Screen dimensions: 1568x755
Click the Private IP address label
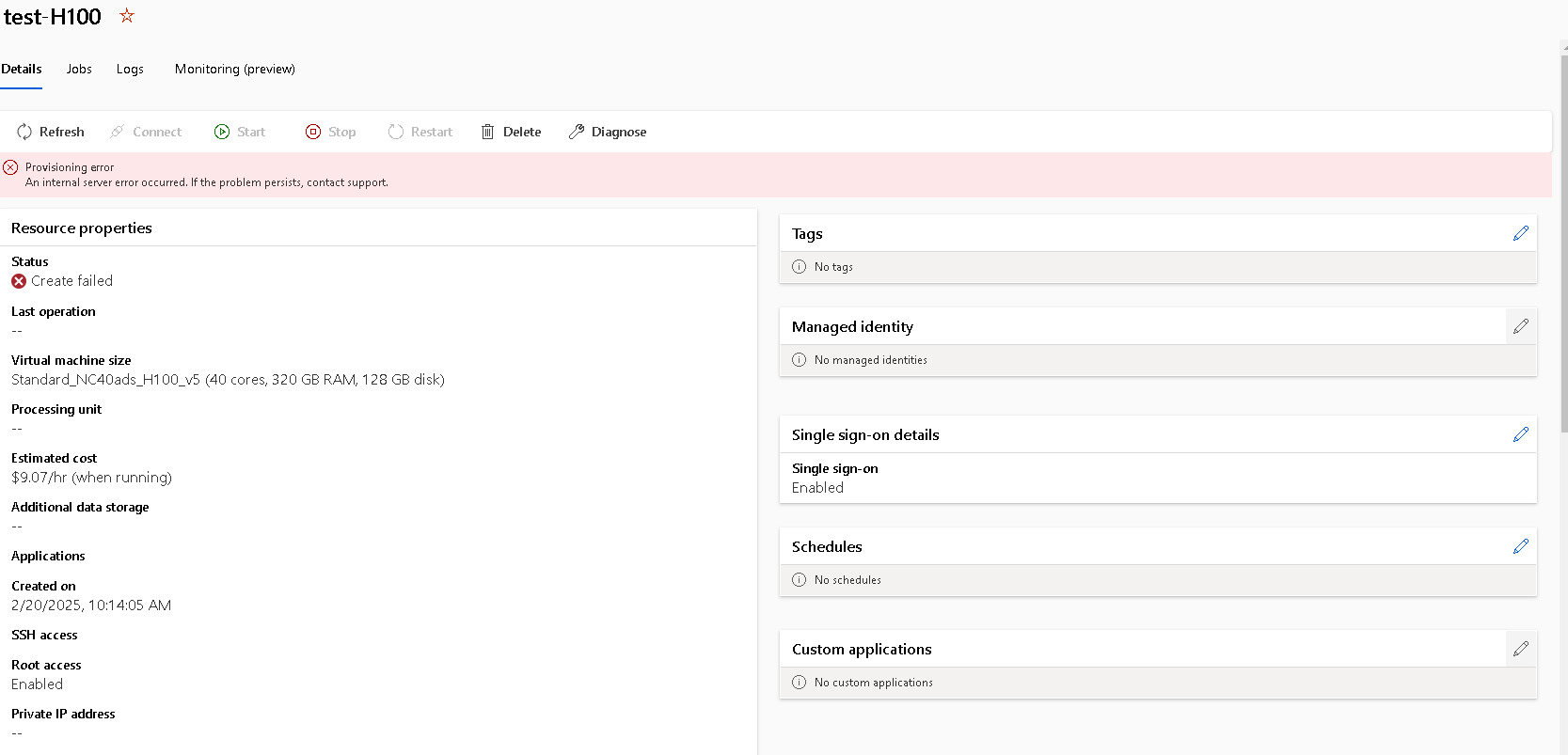[63, 714]
